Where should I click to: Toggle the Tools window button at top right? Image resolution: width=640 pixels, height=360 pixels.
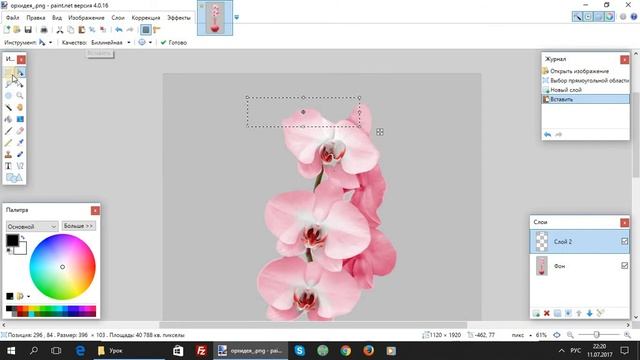point(577,17)
